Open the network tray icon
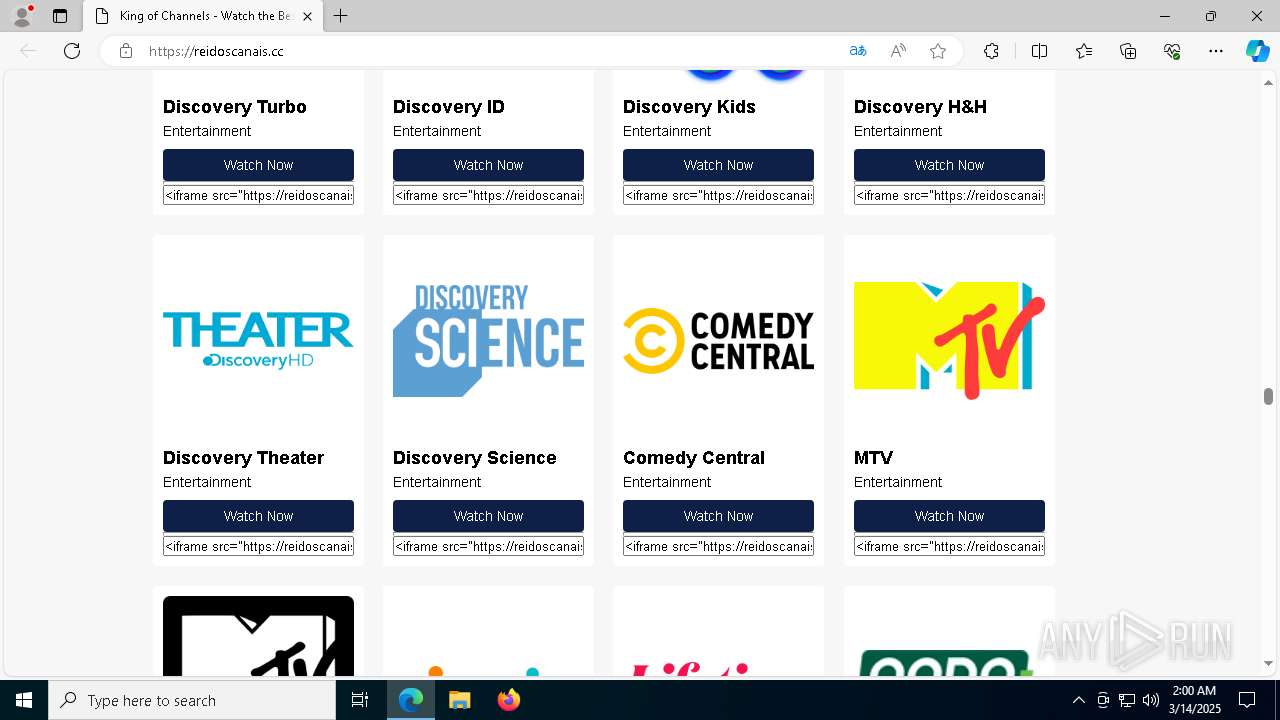This screenshot has height=720, width=1280. pos(1127,700)
